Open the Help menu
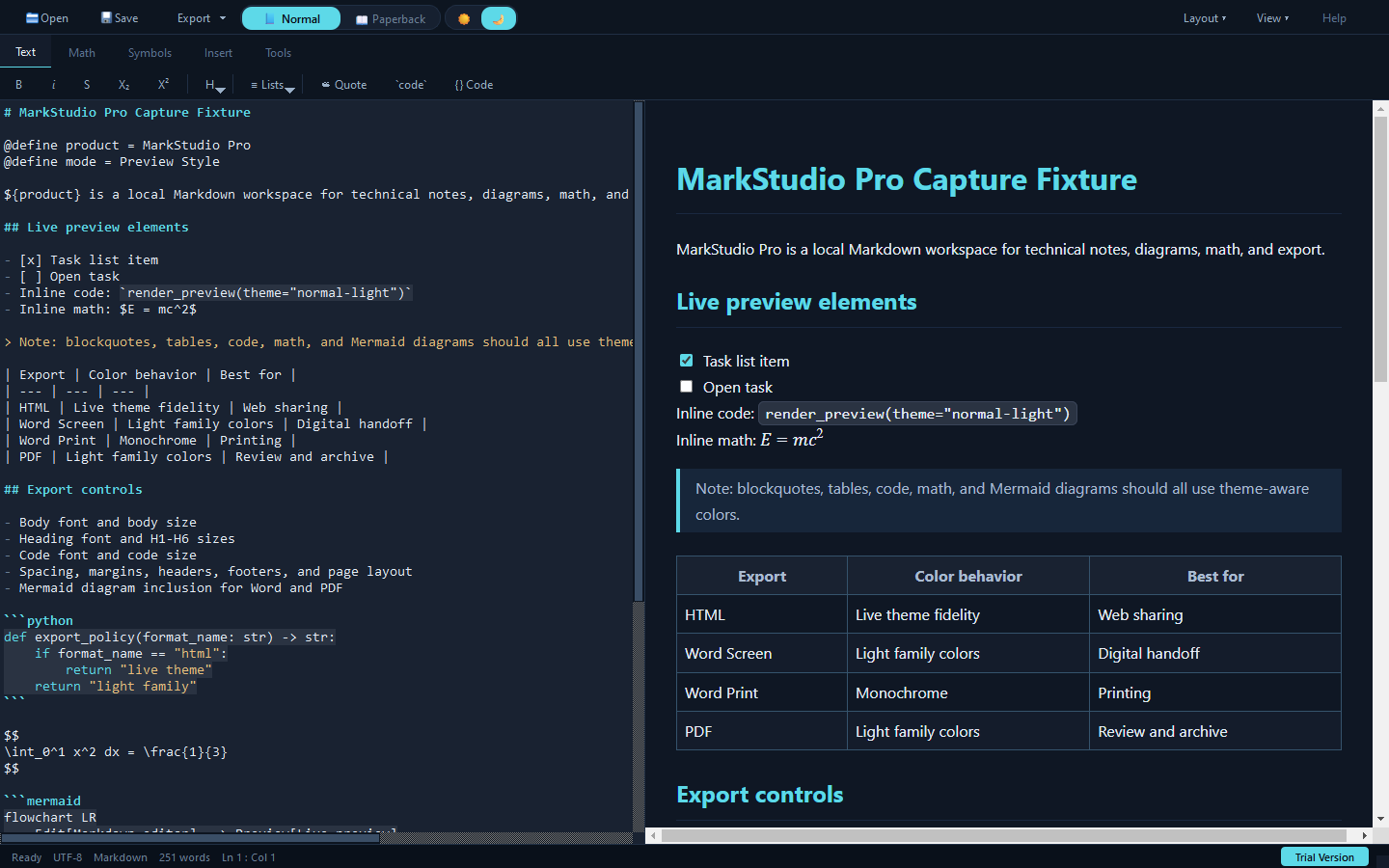The image size is (1389, 868). 1334,18
